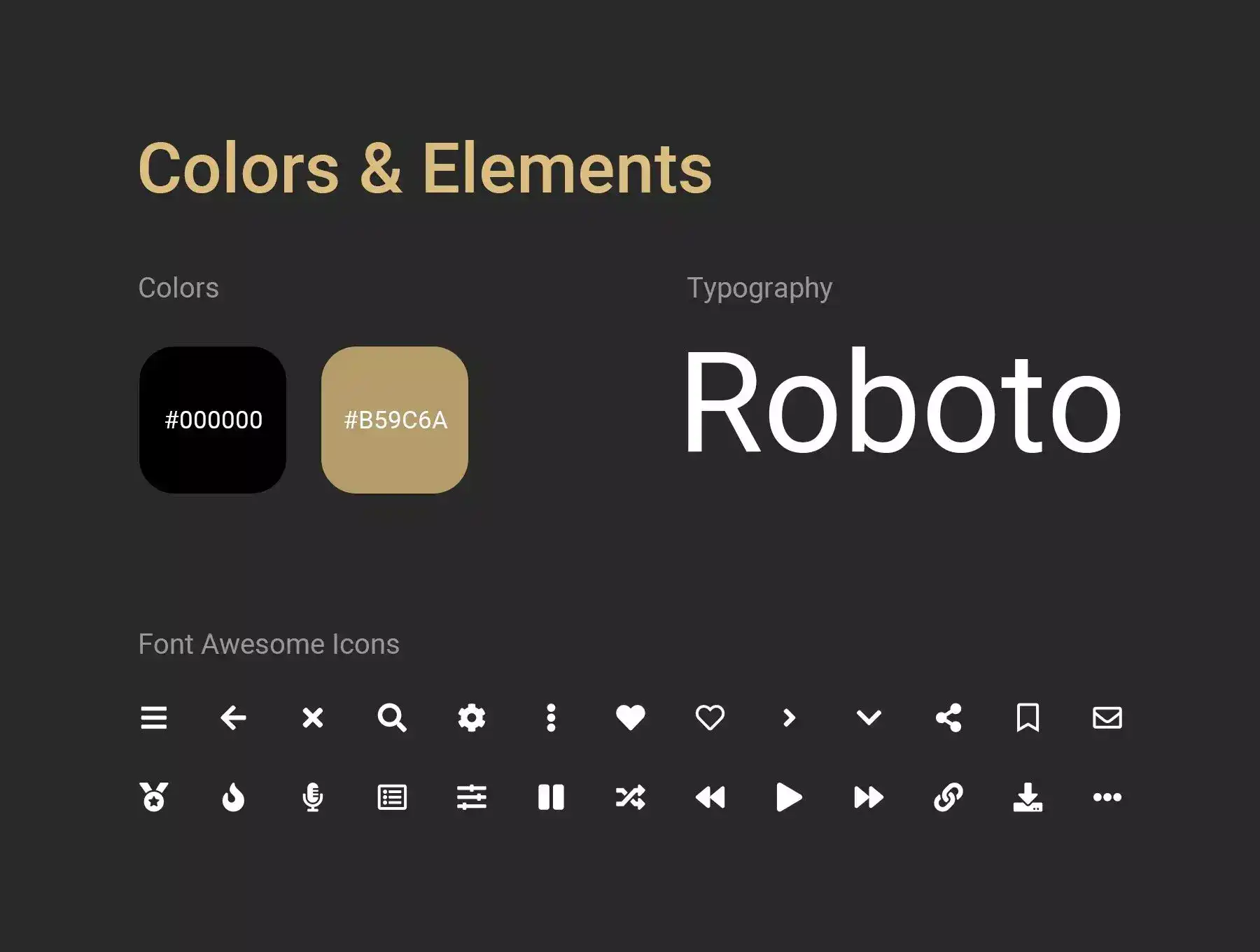Screen dimensions: 1260x952
Task: Toggle the bookmark icon
Action: (1028, 717)
